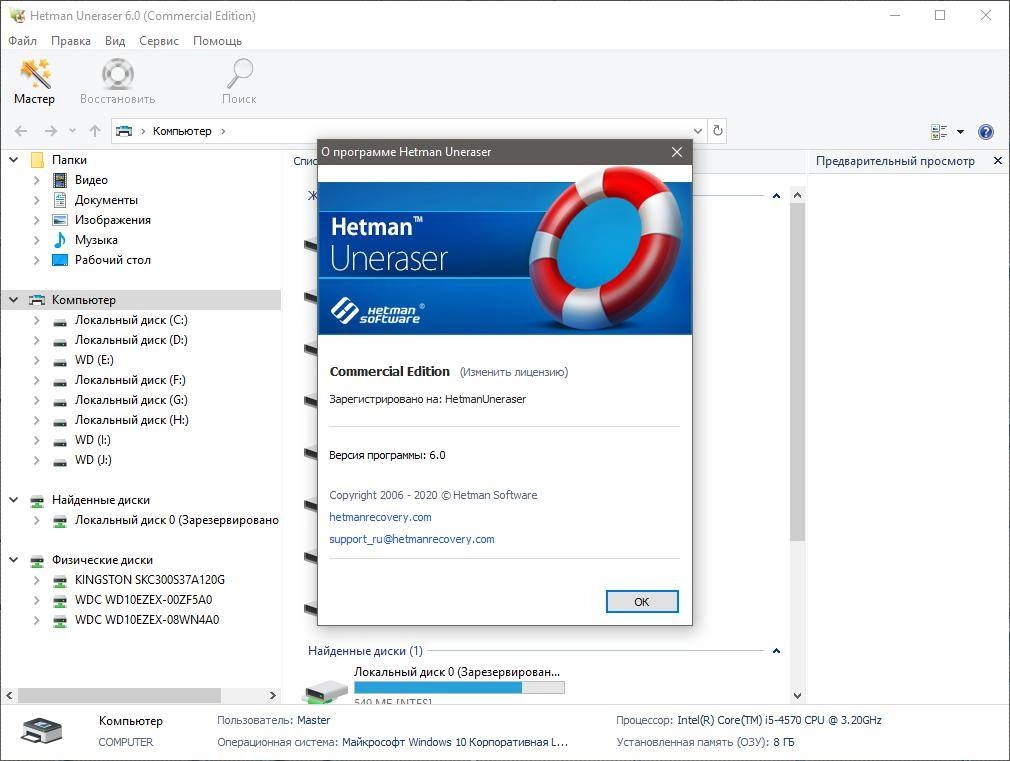Screen dimensions: 1010x761
Task: Go forward with the right arrow
Action: tap(51, 131)
